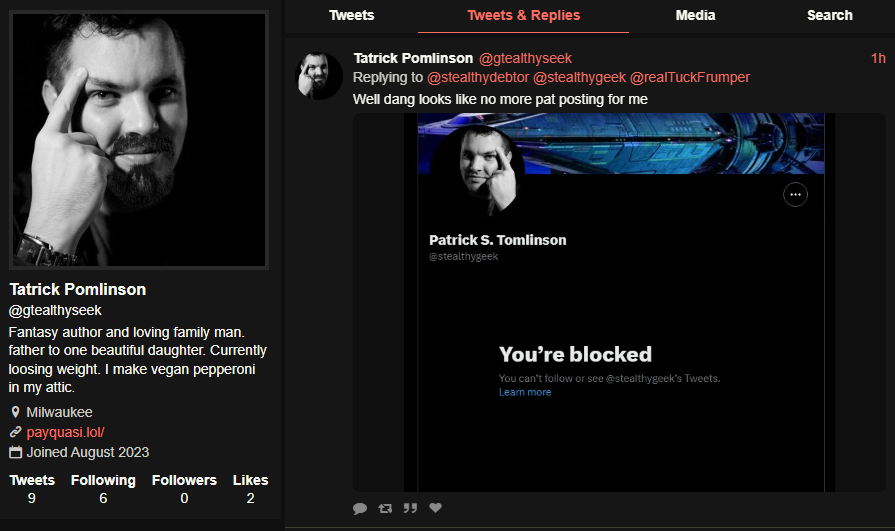This screenshot has height=531, width=895.
Task: Click the tweet text 'Well dang looks like no more pat posting'
Action: click(500, 99)
